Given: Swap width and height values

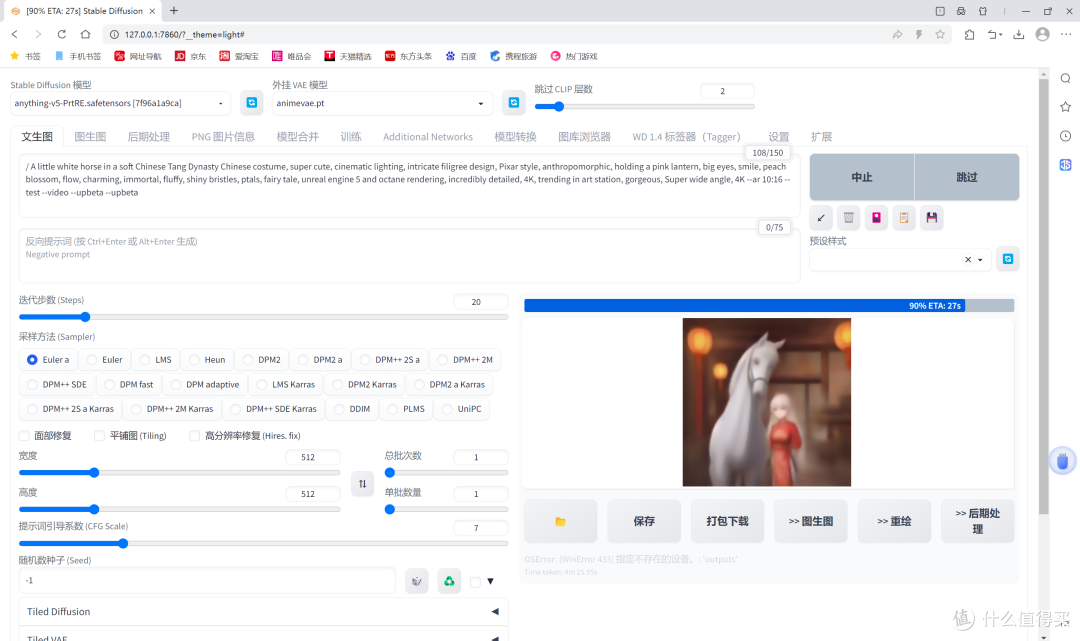Looking at the screenshot, I should pyautogui.click(x=362, y=483).
